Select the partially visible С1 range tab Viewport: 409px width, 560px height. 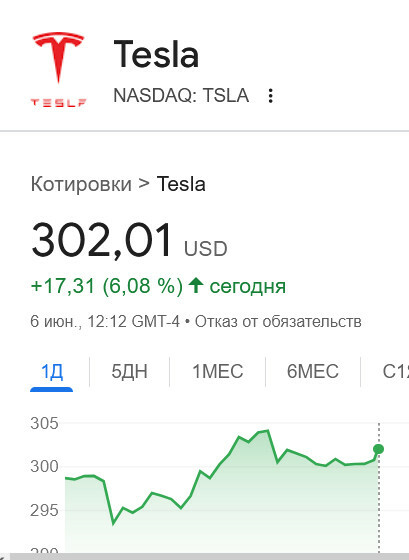tap(395, 371)
